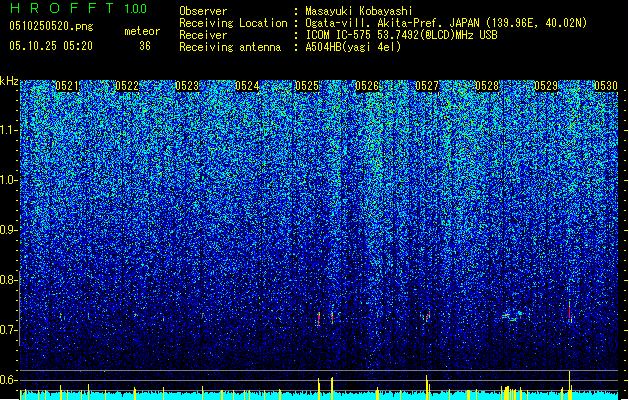Click the Receiving Location label
Image resolution: width=629 pixels, height=400 pixels.
(x=233, y=23)
